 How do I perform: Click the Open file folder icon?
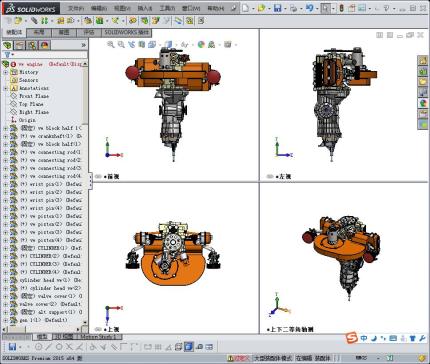[262, 8]
